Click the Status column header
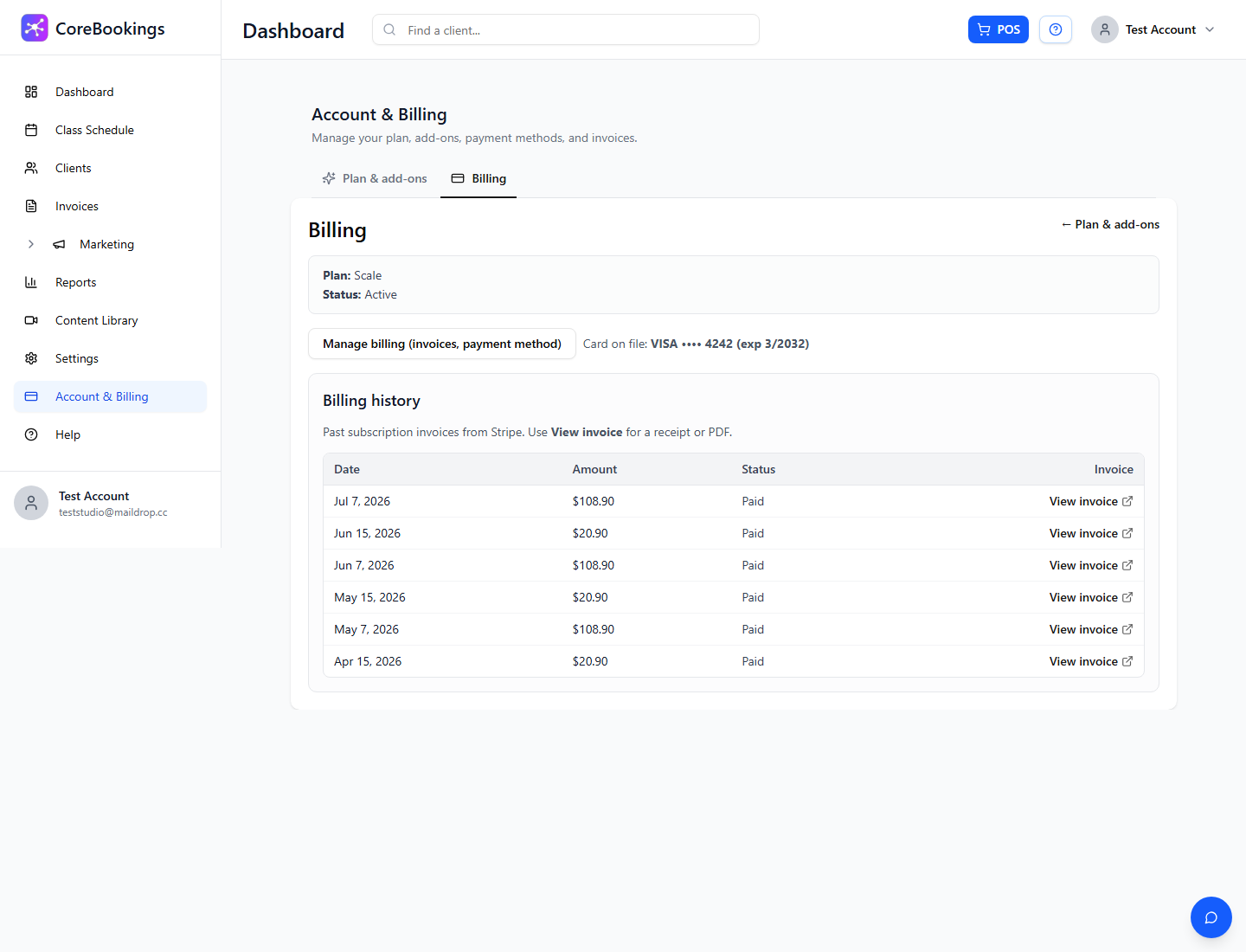Viewport: 1246px width, 952px height. [758, 469]
